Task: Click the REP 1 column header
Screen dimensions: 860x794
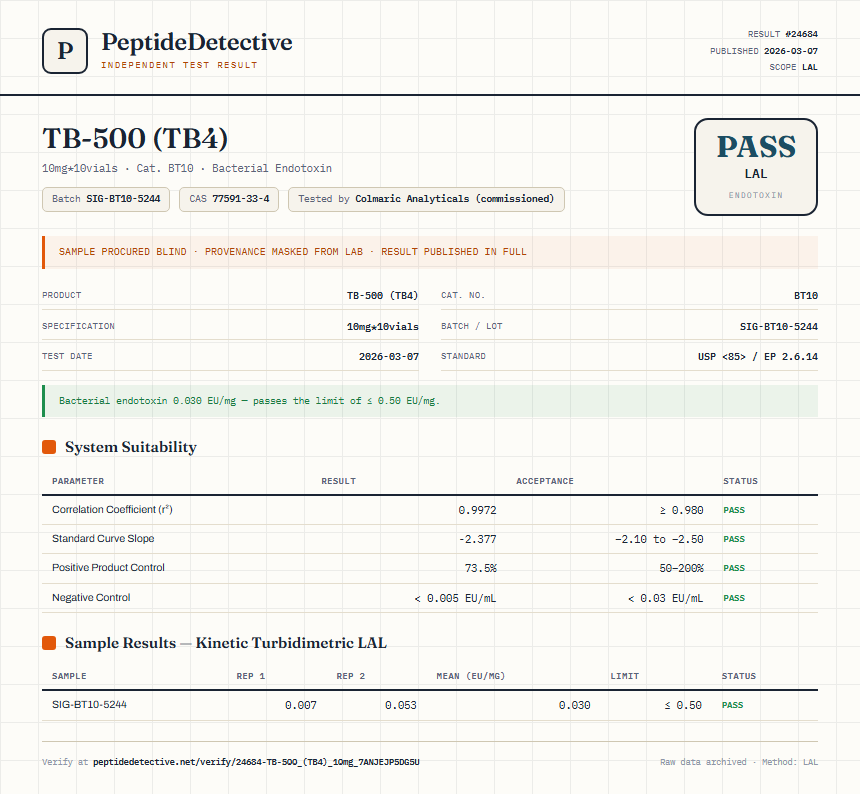Action: point(251,676)
